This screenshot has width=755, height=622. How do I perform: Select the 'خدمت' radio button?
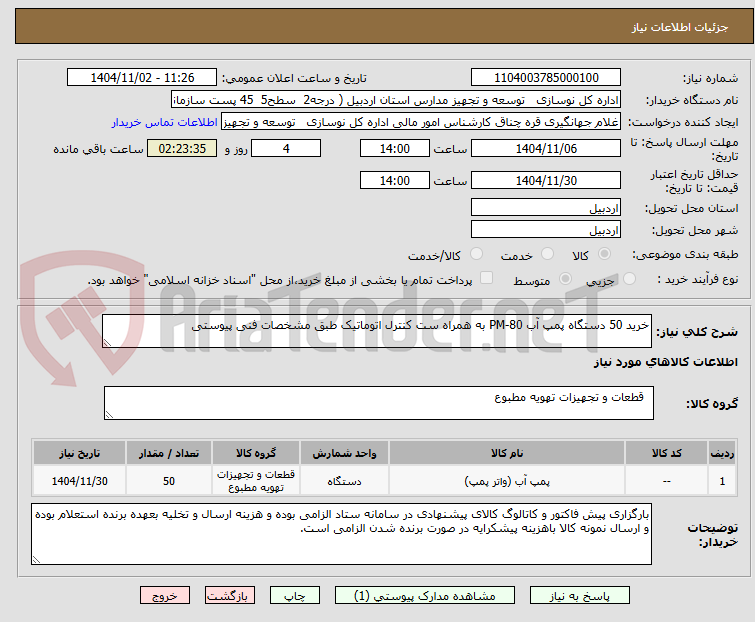[547, 254]
